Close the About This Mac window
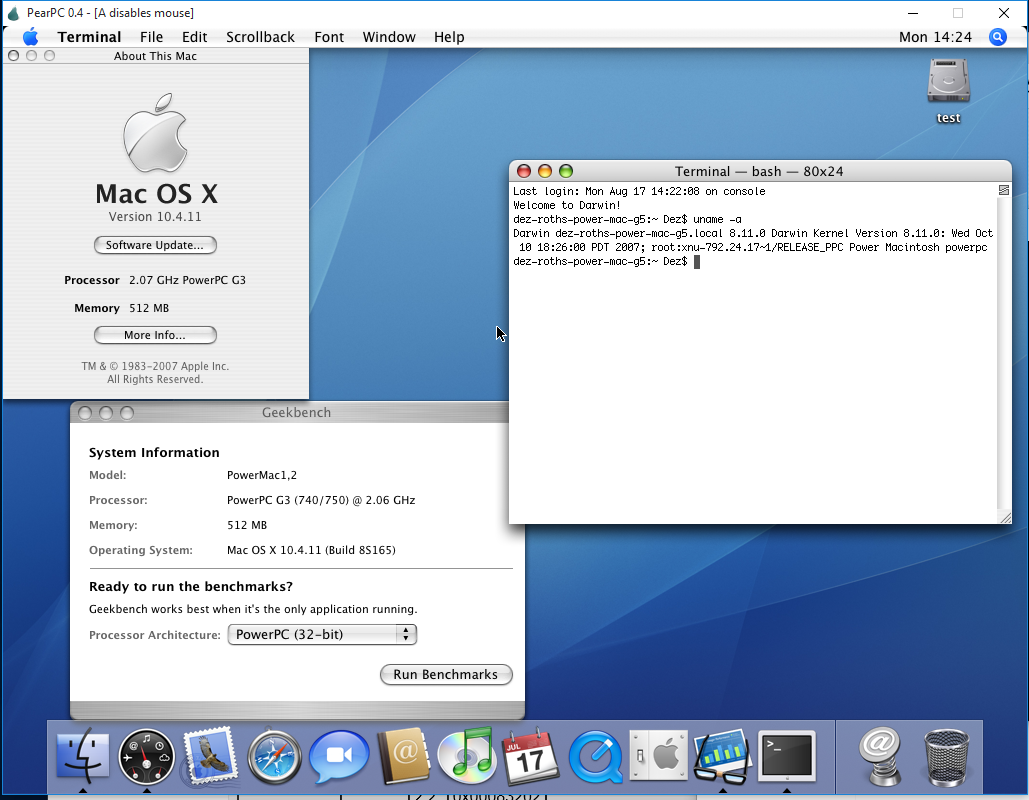The width and height of the screenshot is (1029, 800). click(x=13, y=56)
